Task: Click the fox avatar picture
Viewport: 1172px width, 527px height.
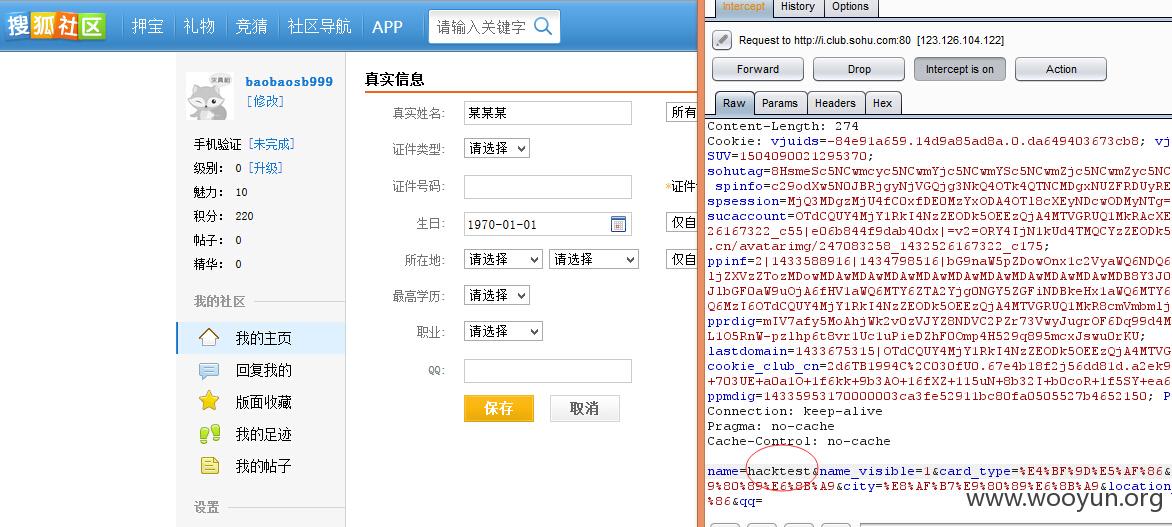Action: coord(209,96)
